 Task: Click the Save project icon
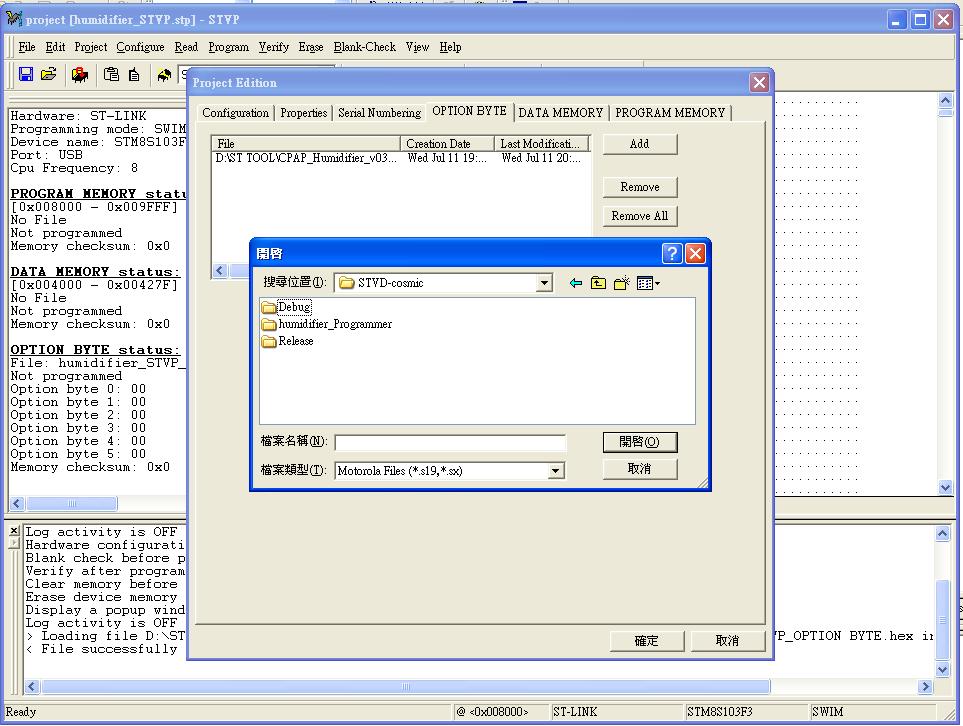[x=25, y=73]
